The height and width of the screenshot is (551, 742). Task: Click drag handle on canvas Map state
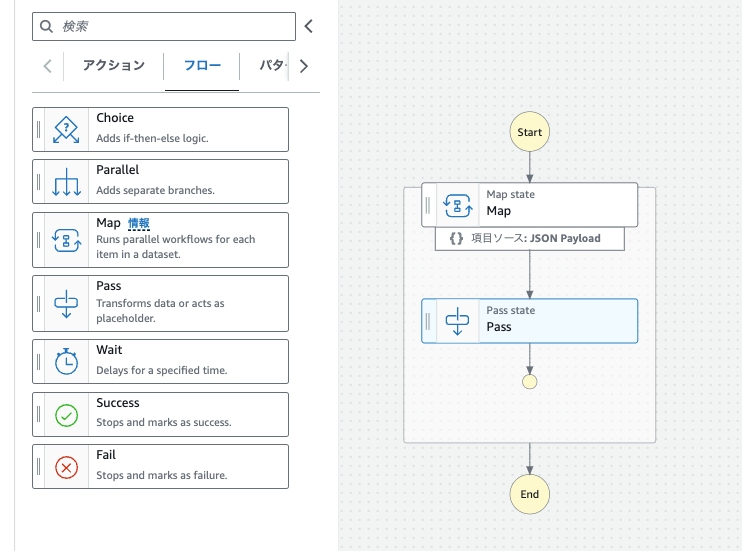point(428,205)
